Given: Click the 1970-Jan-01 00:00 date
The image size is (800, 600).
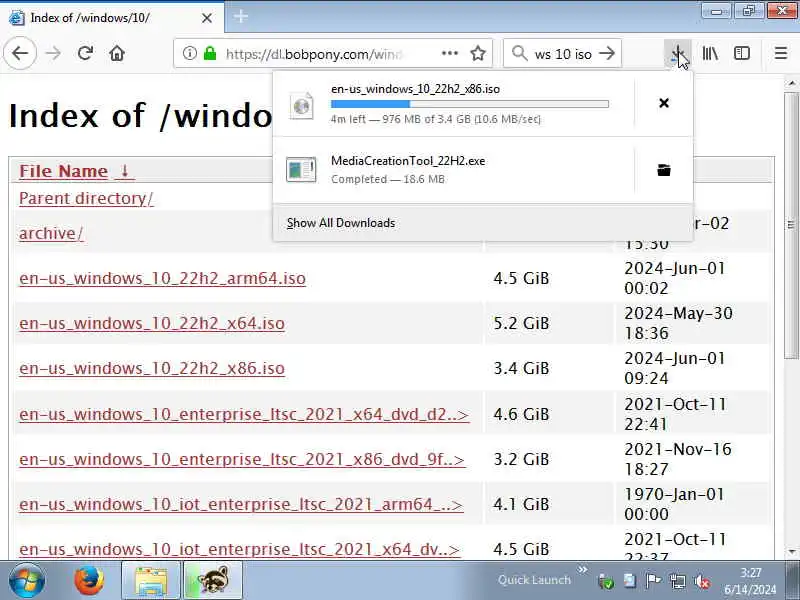Looking at the screenshot, I should tap(674, 504).
